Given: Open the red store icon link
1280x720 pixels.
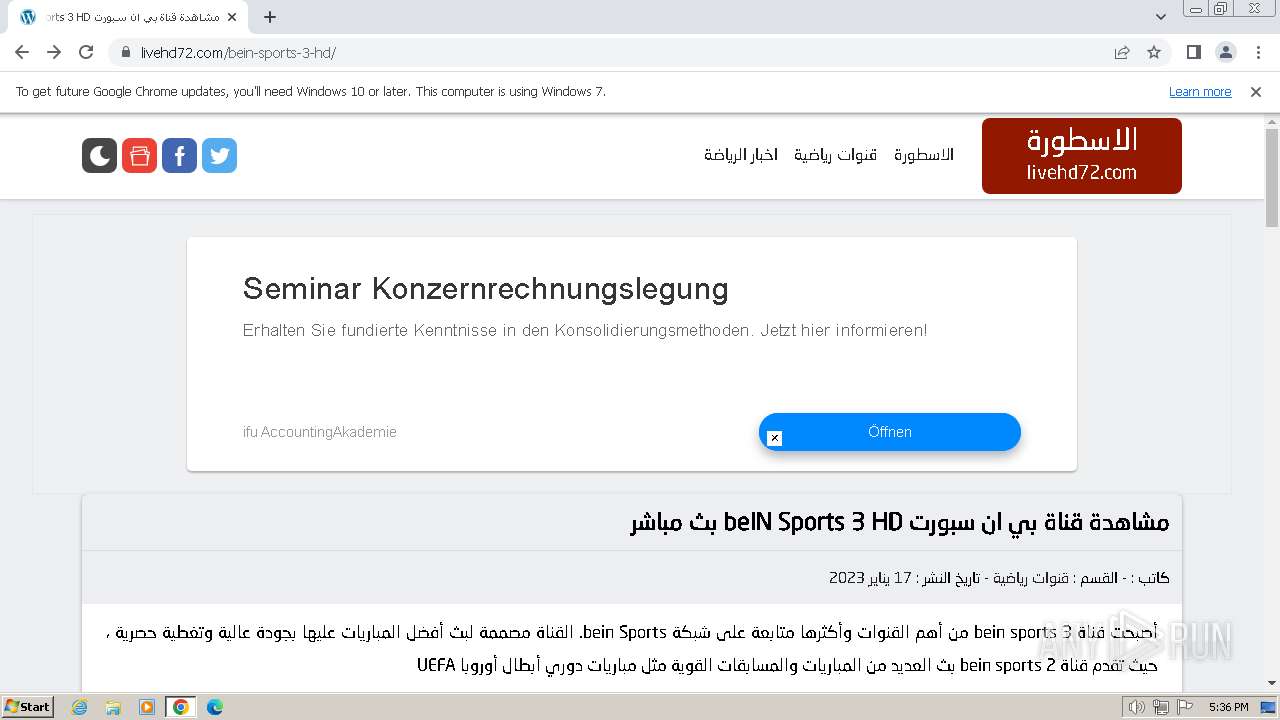Looking at the screenshot, I should coord(139,156).
